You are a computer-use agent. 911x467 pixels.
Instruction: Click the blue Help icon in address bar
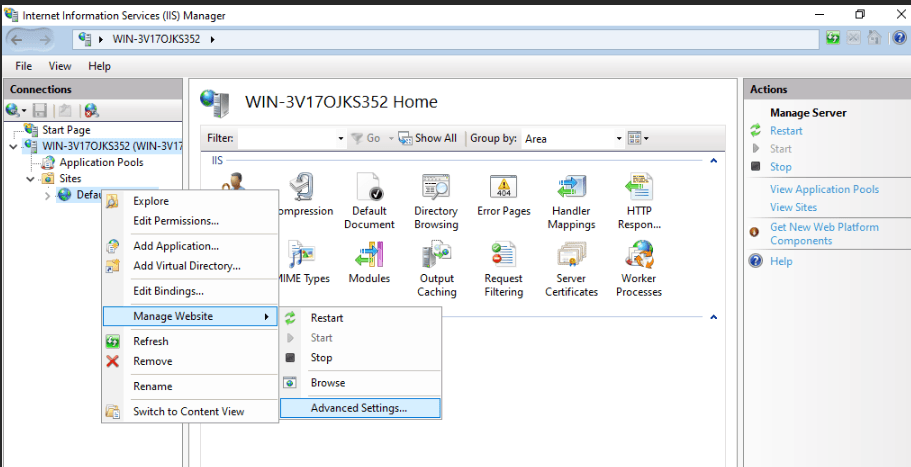click(899, 38)
